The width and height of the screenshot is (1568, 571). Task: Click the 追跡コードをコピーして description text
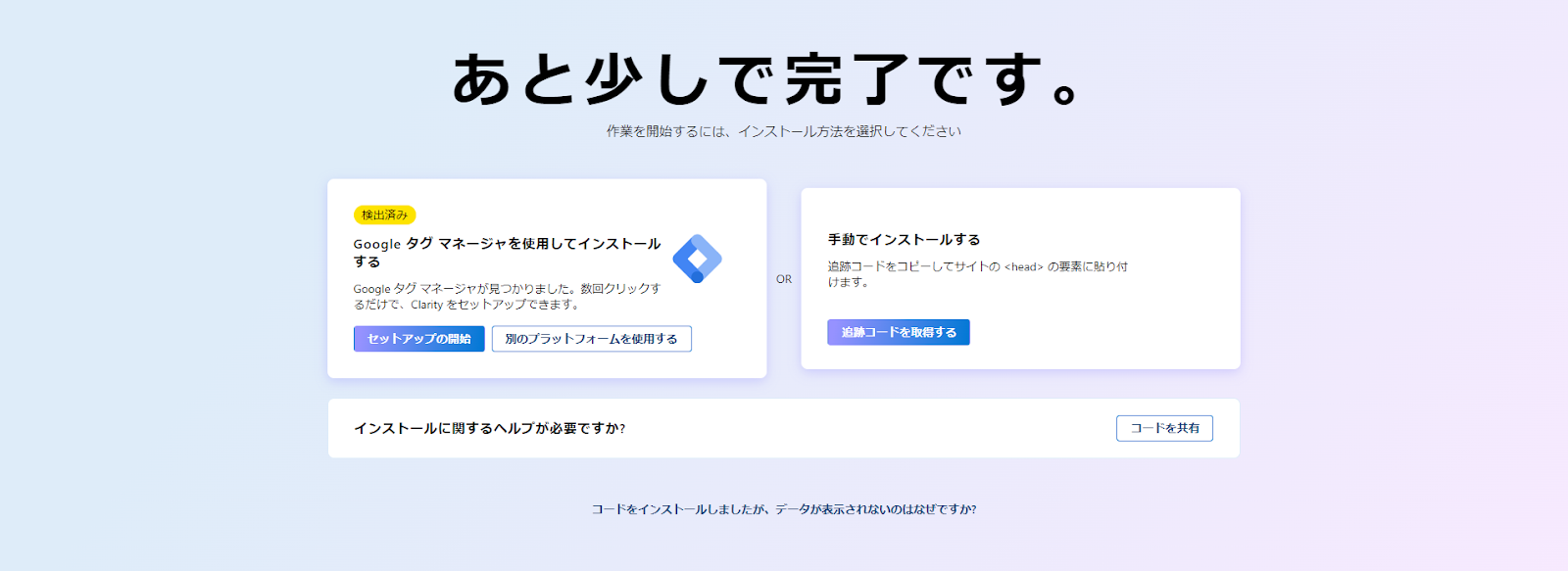pos(977,274)
